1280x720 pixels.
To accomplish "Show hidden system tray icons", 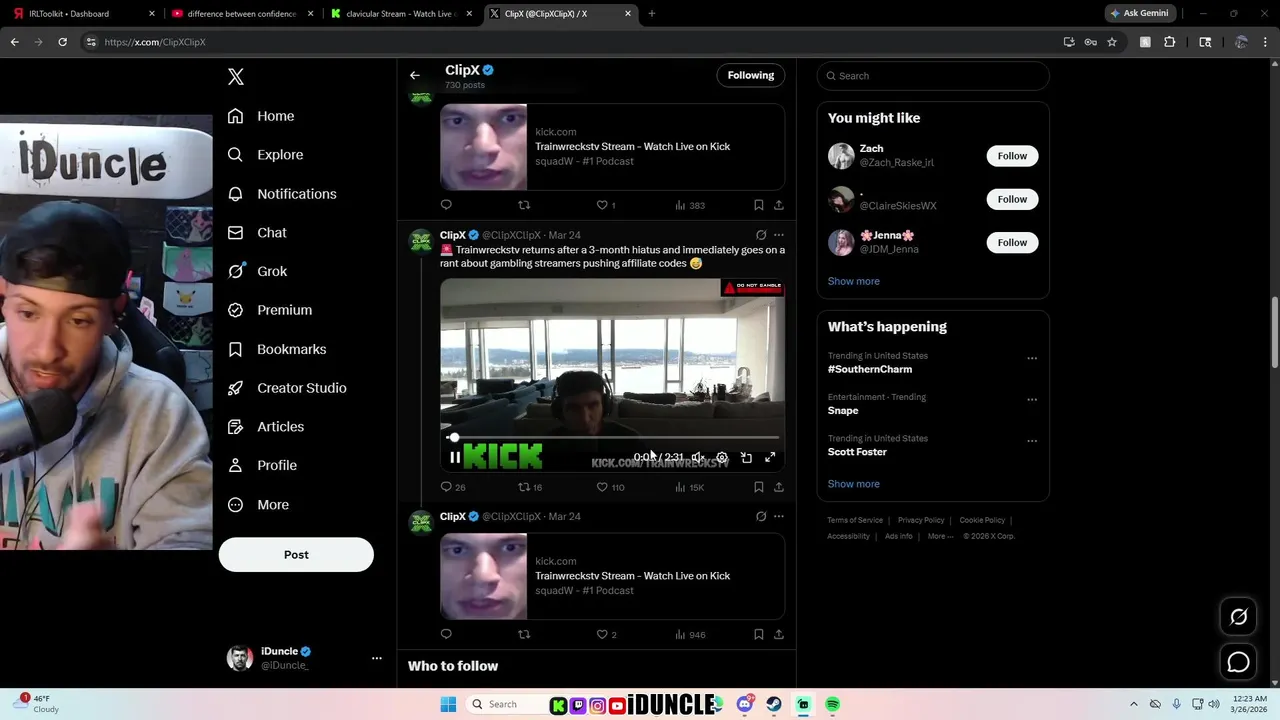I will pyautogui.click(x=1133, y=704).
